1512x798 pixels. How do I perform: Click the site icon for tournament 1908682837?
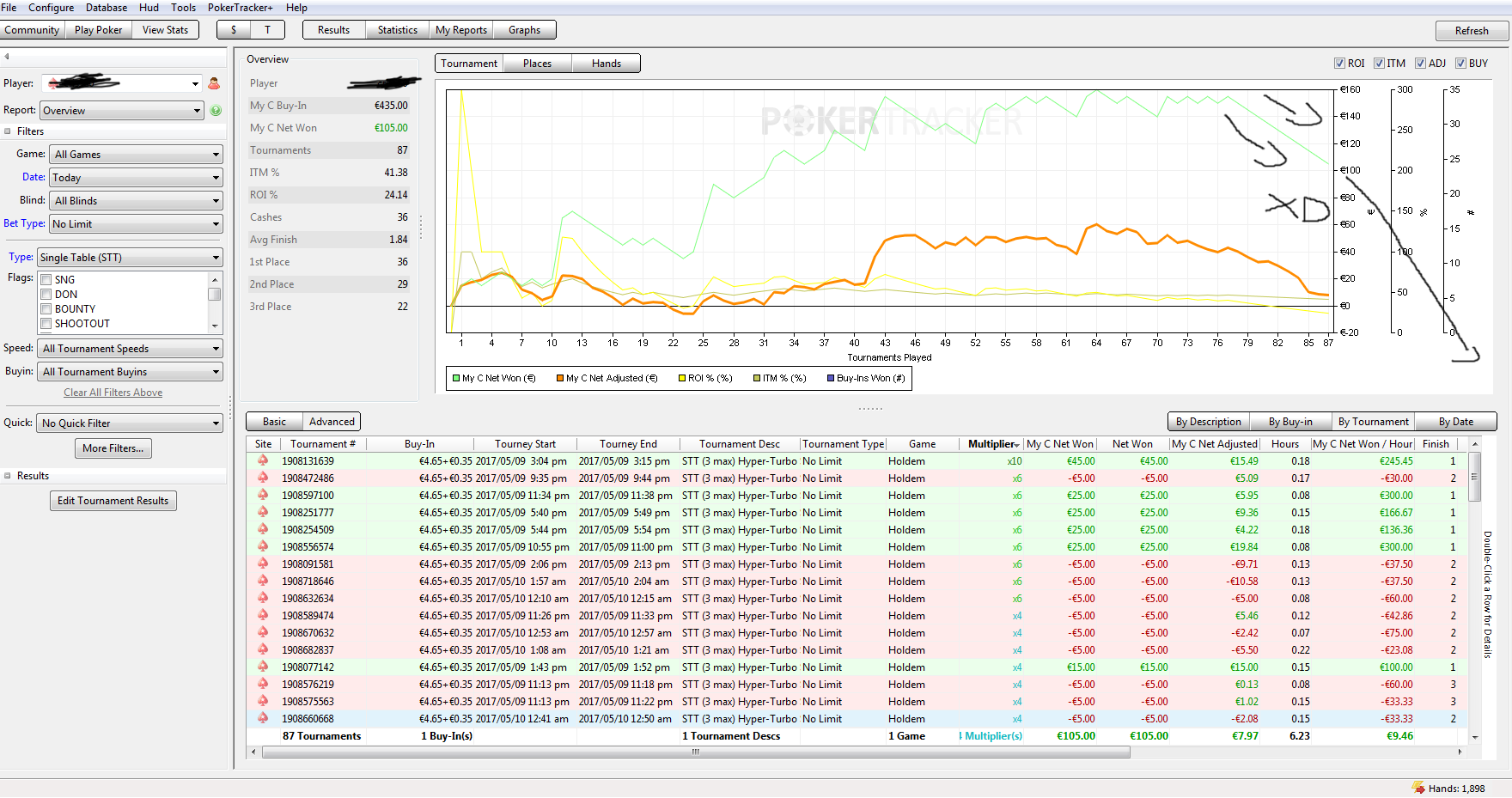[263, 649]
